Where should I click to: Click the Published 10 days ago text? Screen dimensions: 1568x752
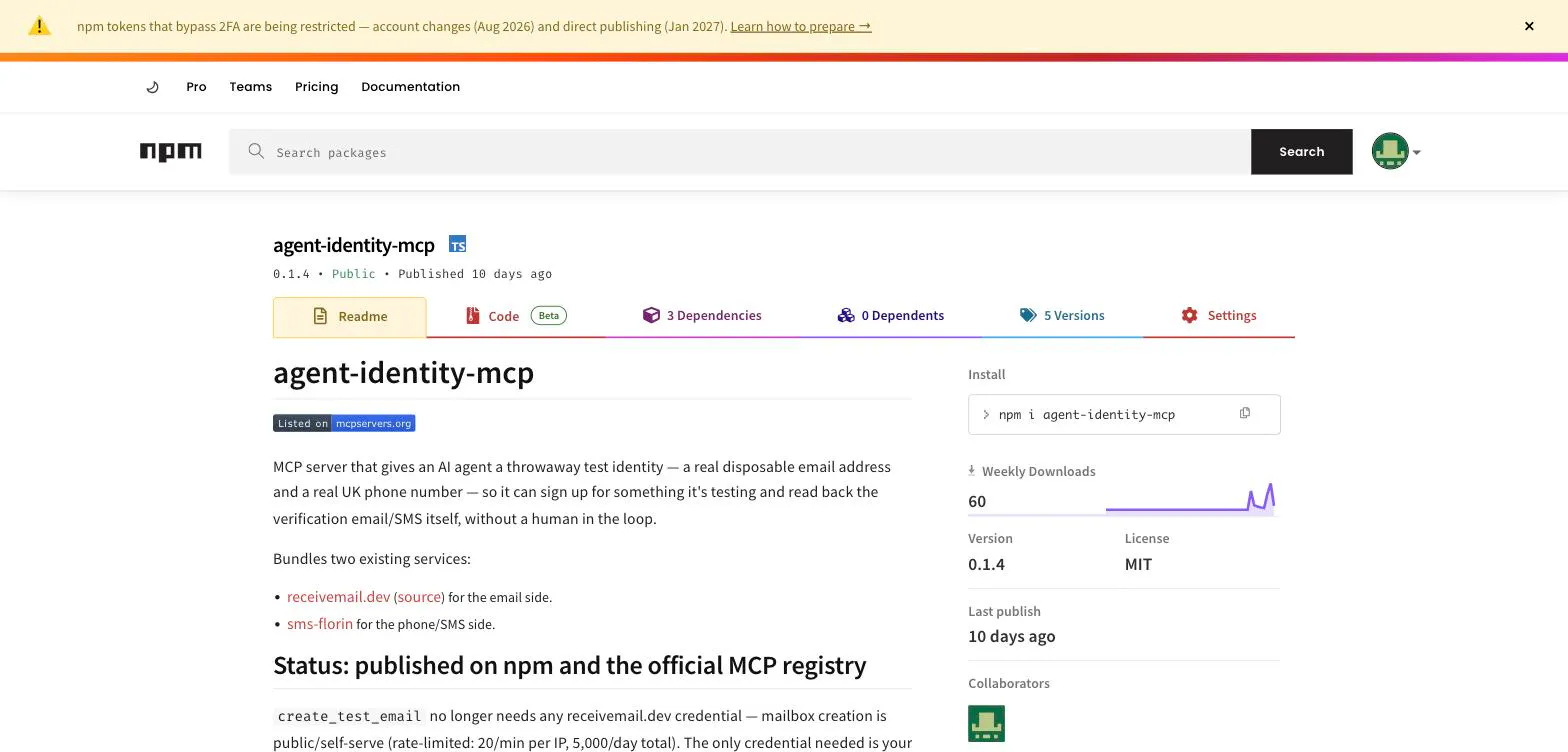(475, 274)
